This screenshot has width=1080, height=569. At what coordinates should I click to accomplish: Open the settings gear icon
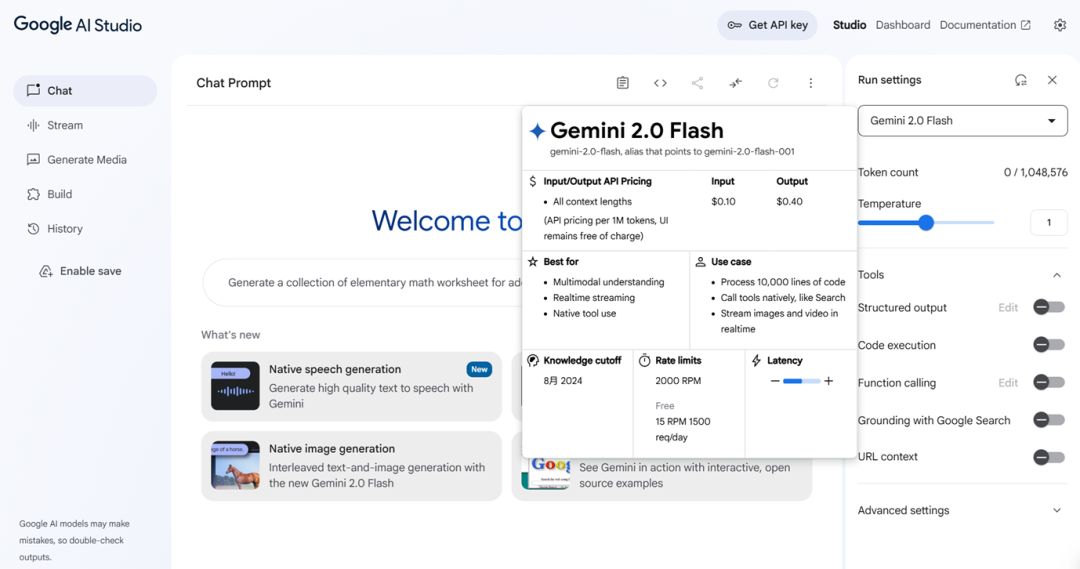point(1060,25)
